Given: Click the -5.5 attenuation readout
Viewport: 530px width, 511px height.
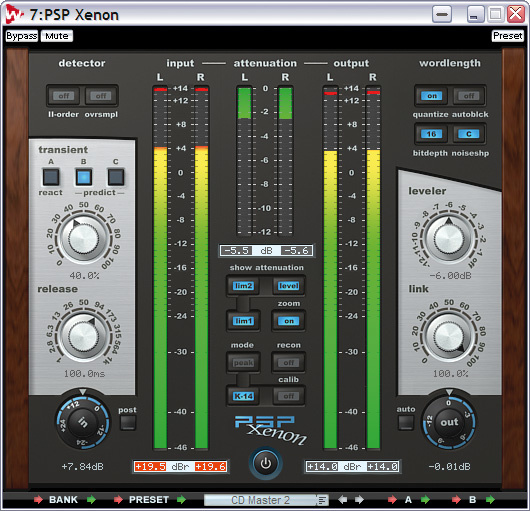Looking at the screenshot, I should click(236, 250).
